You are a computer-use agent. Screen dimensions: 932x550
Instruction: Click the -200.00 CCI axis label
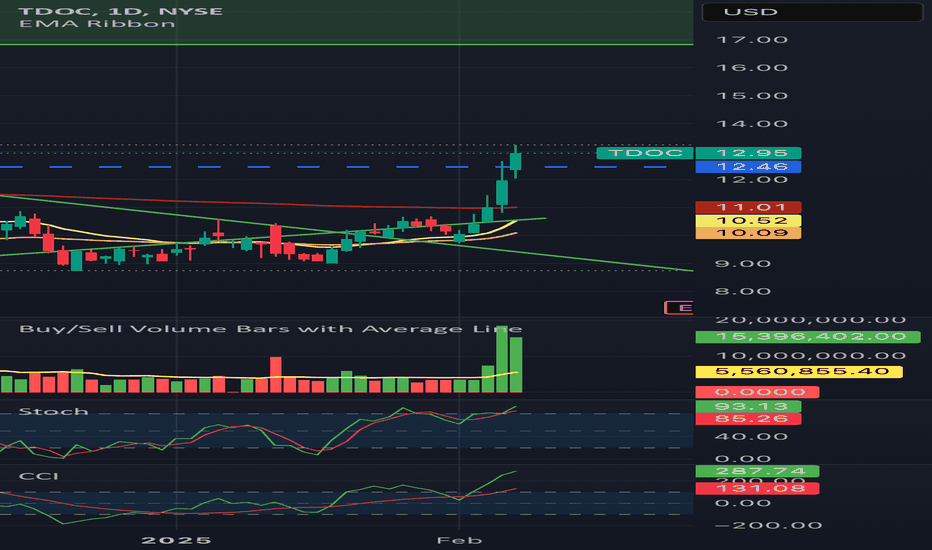point(769,525)
